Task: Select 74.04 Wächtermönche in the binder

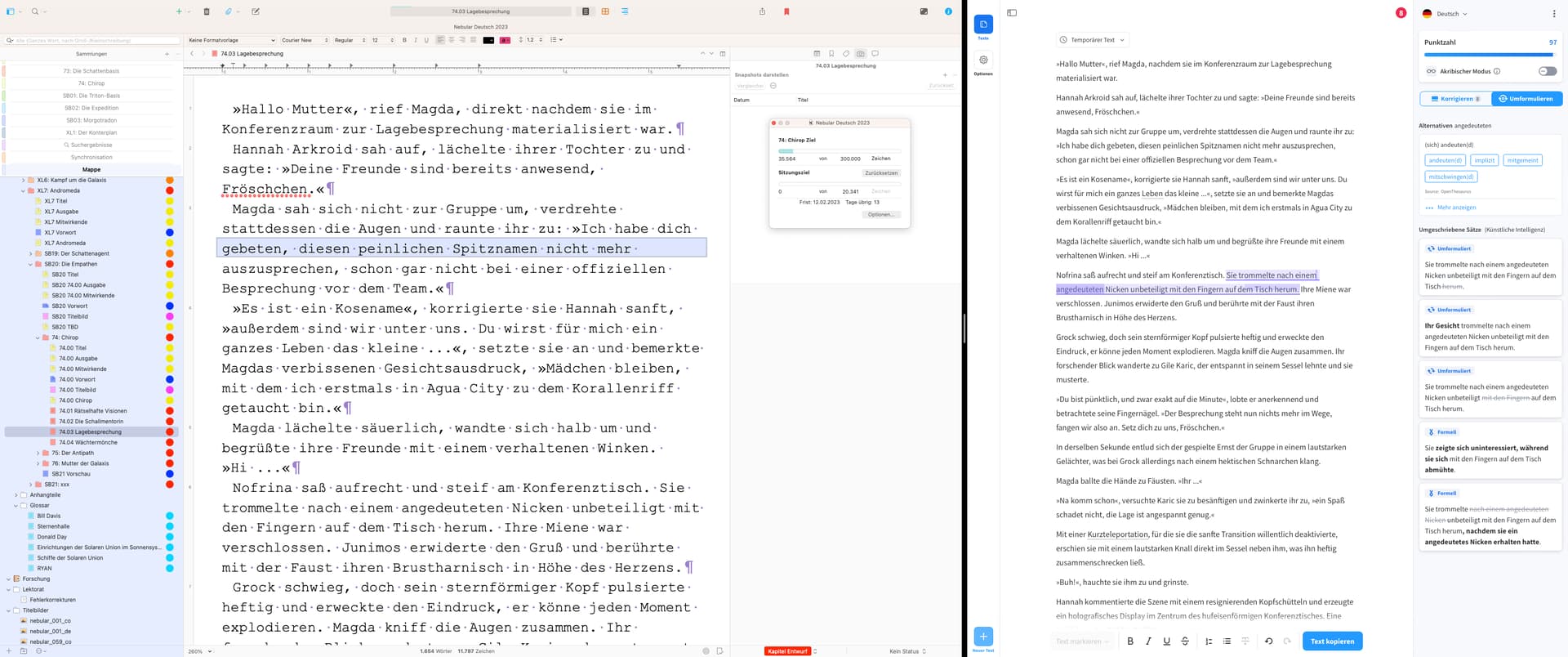Action: [x=88, y=442]
